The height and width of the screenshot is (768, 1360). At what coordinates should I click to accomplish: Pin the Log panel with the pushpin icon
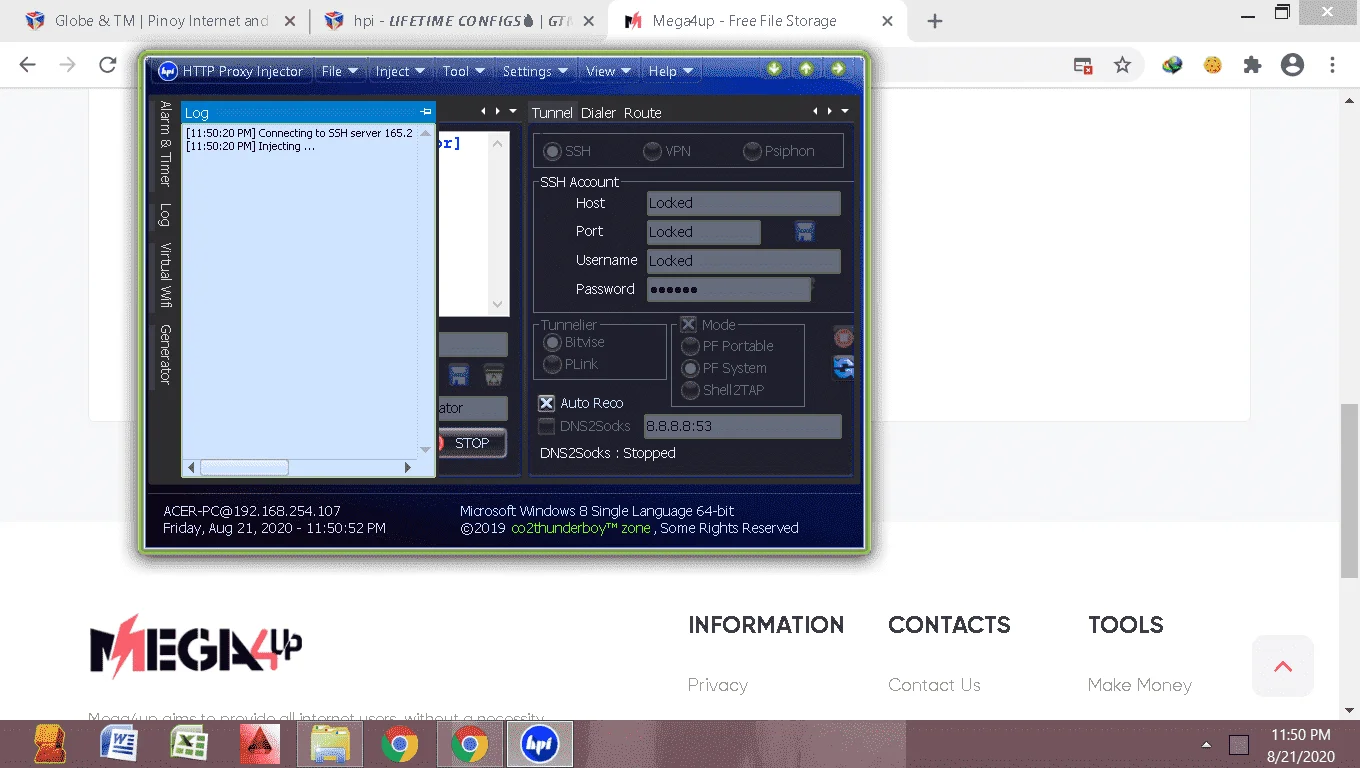[x=426, y=112]
